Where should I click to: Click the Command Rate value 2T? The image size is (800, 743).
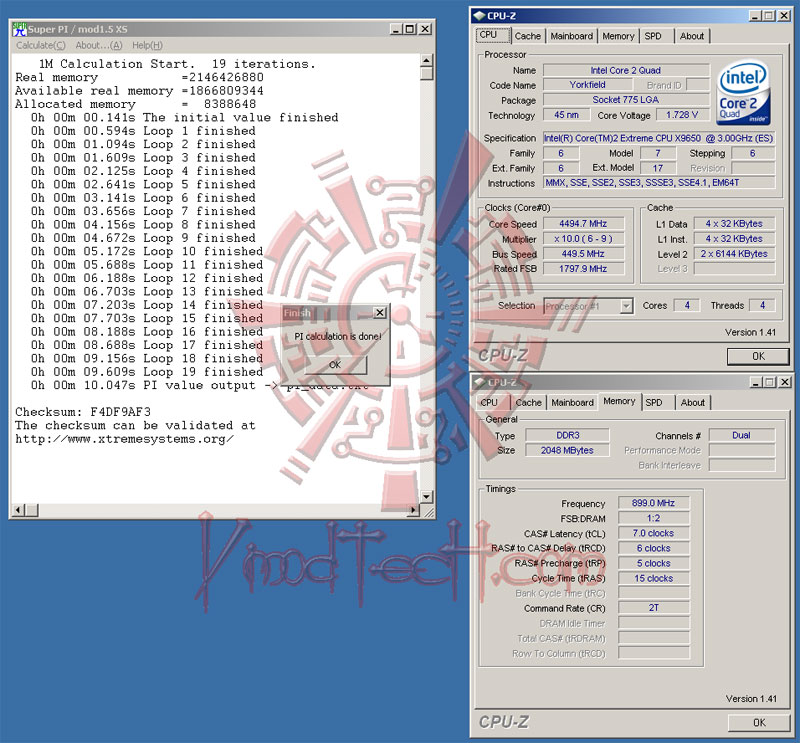pos(654,608)
